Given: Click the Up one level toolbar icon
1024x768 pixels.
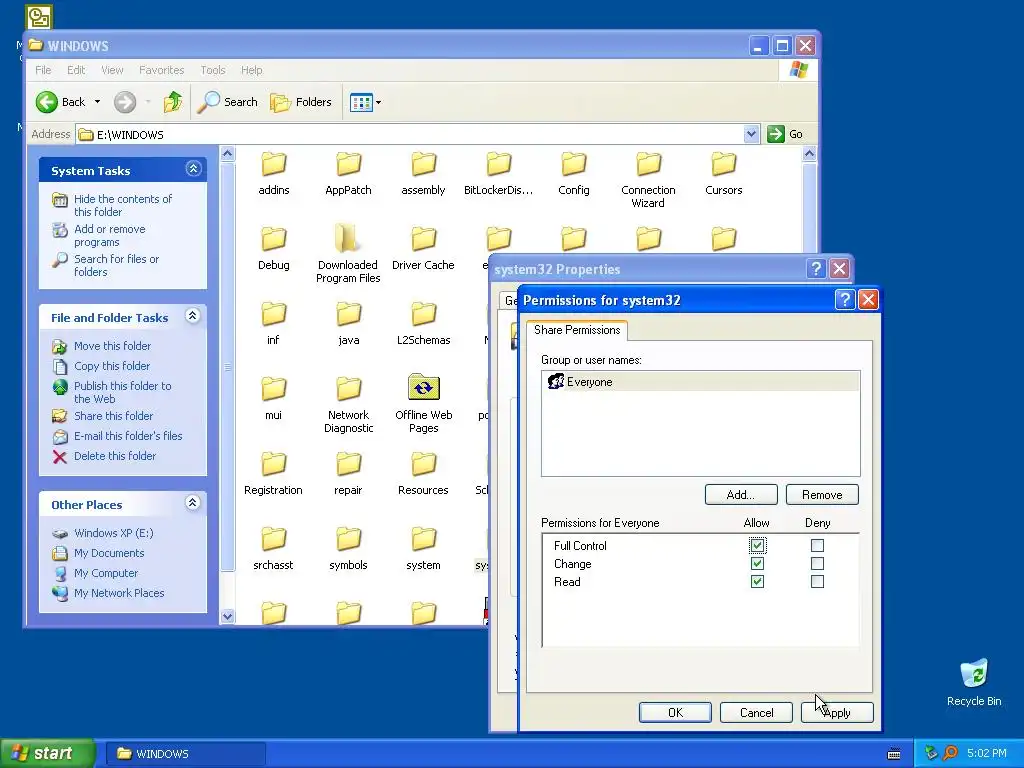Looking at the screenshot, I should [173, 102].
